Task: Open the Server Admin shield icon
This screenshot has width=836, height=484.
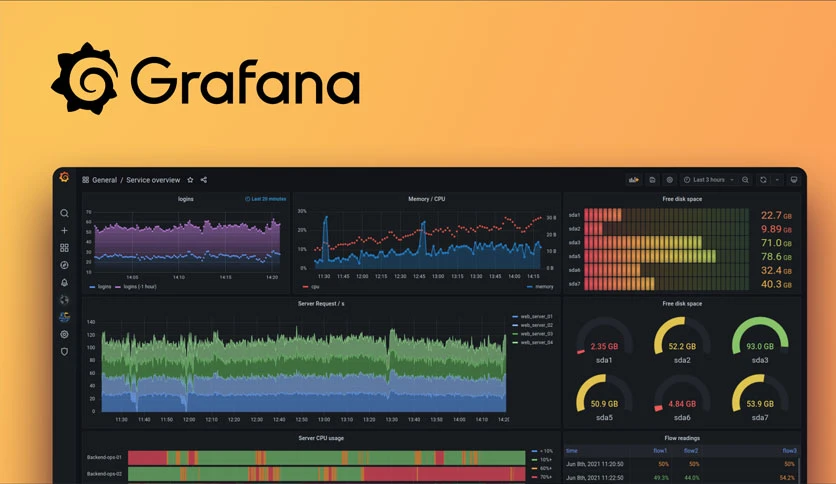Action: click(x=64, y=352)
